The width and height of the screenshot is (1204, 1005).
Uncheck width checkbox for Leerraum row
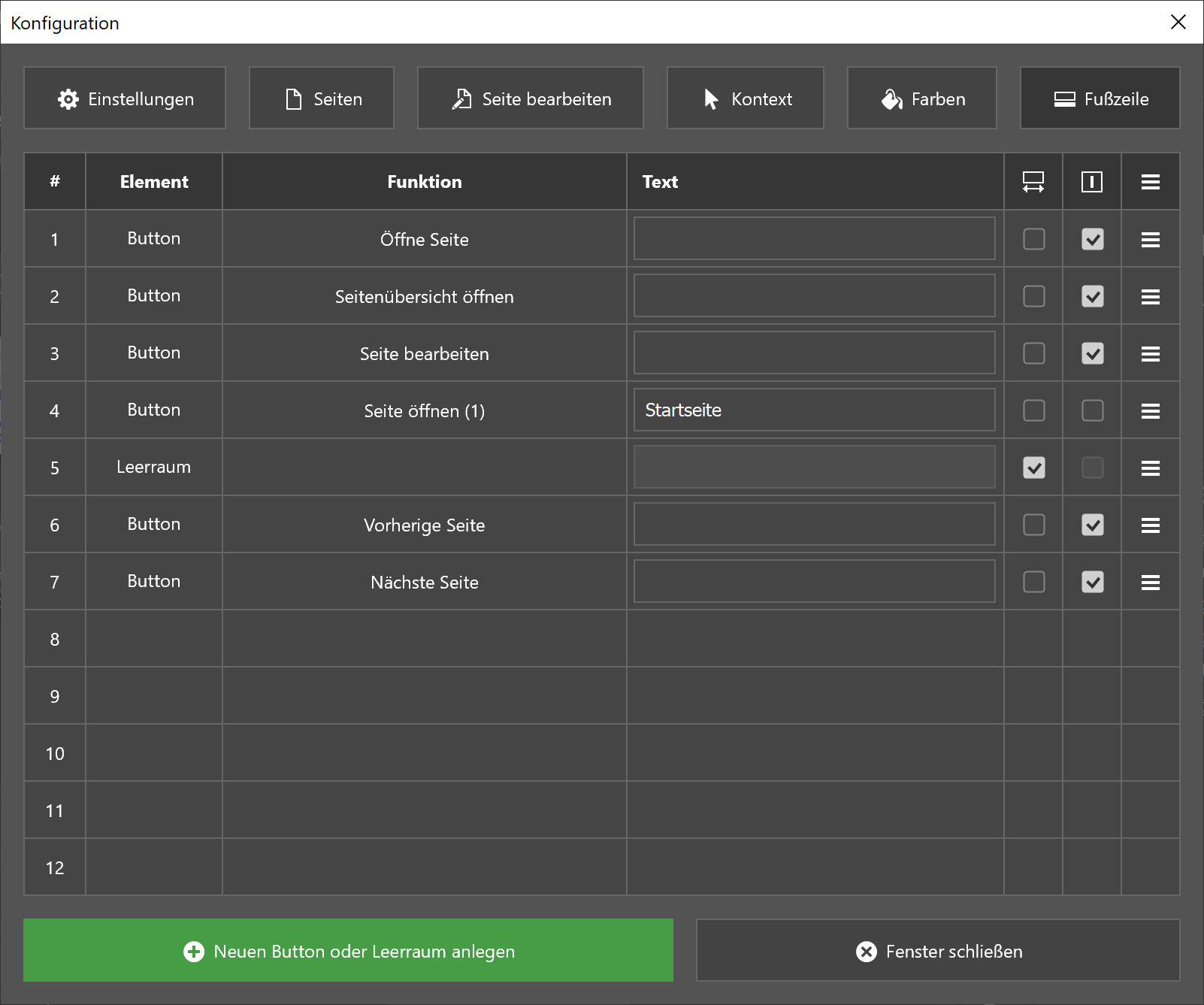click(1034, 468)
